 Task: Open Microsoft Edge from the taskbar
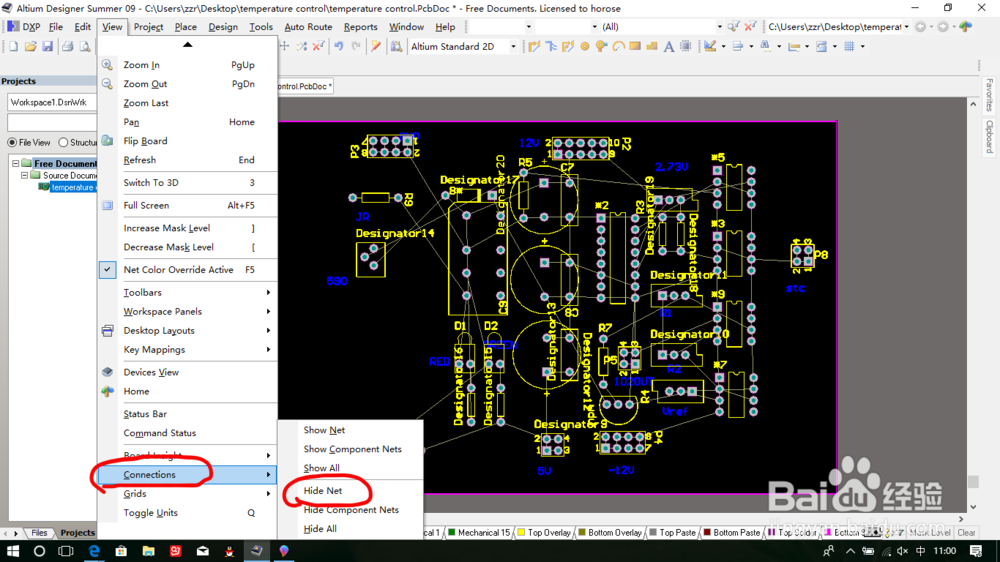(94, 551)
